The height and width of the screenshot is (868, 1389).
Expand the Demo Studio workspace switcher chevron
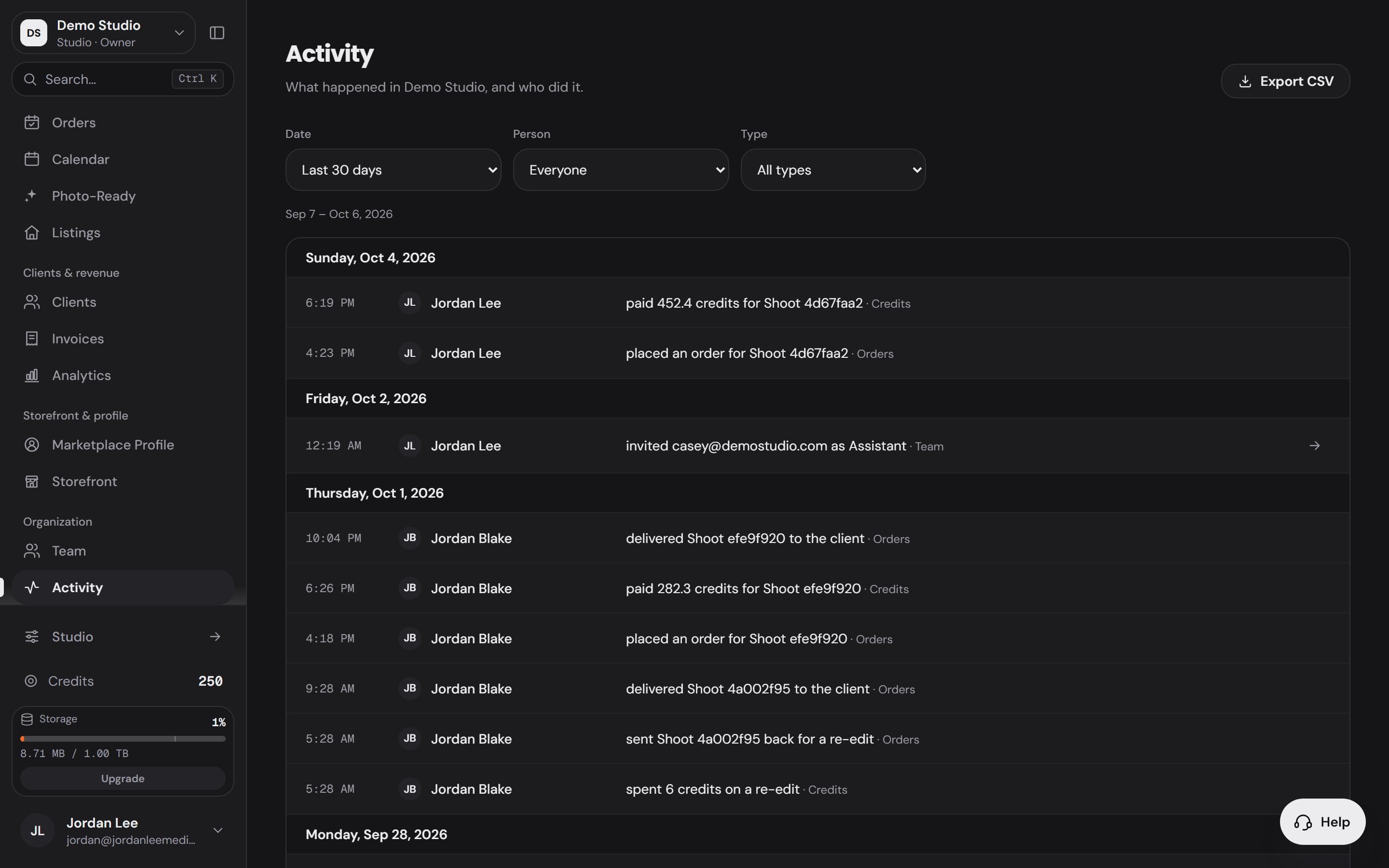(179, 33)
